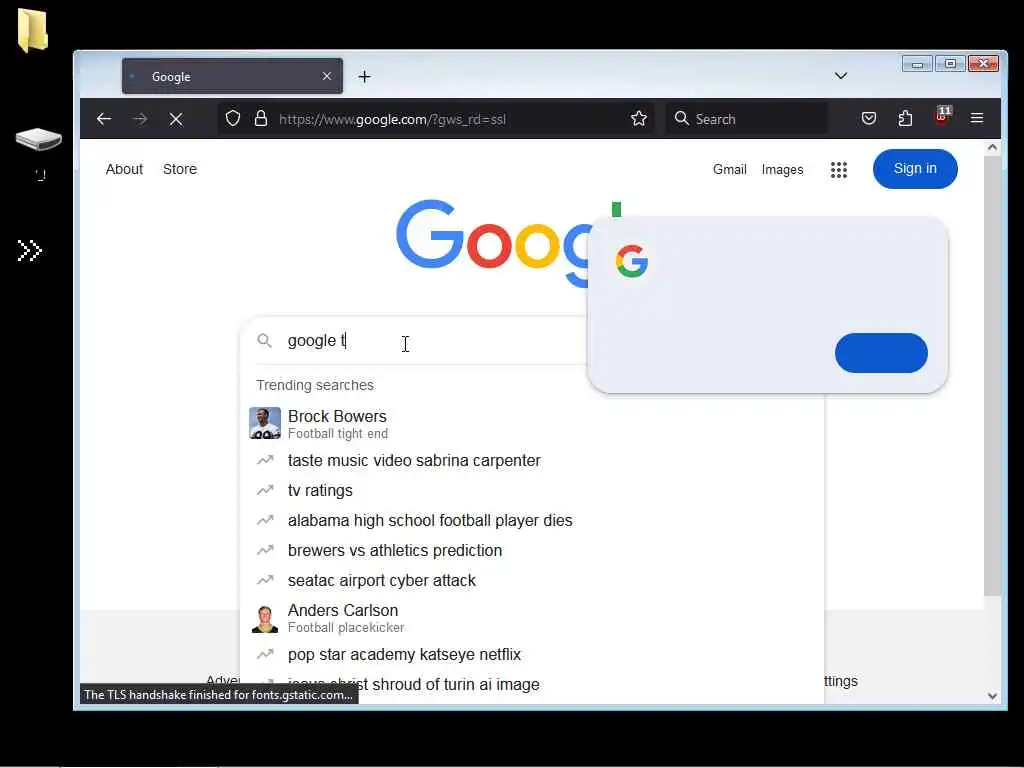Stop loading the page
1024x768 pixels.
pos(176,119)
